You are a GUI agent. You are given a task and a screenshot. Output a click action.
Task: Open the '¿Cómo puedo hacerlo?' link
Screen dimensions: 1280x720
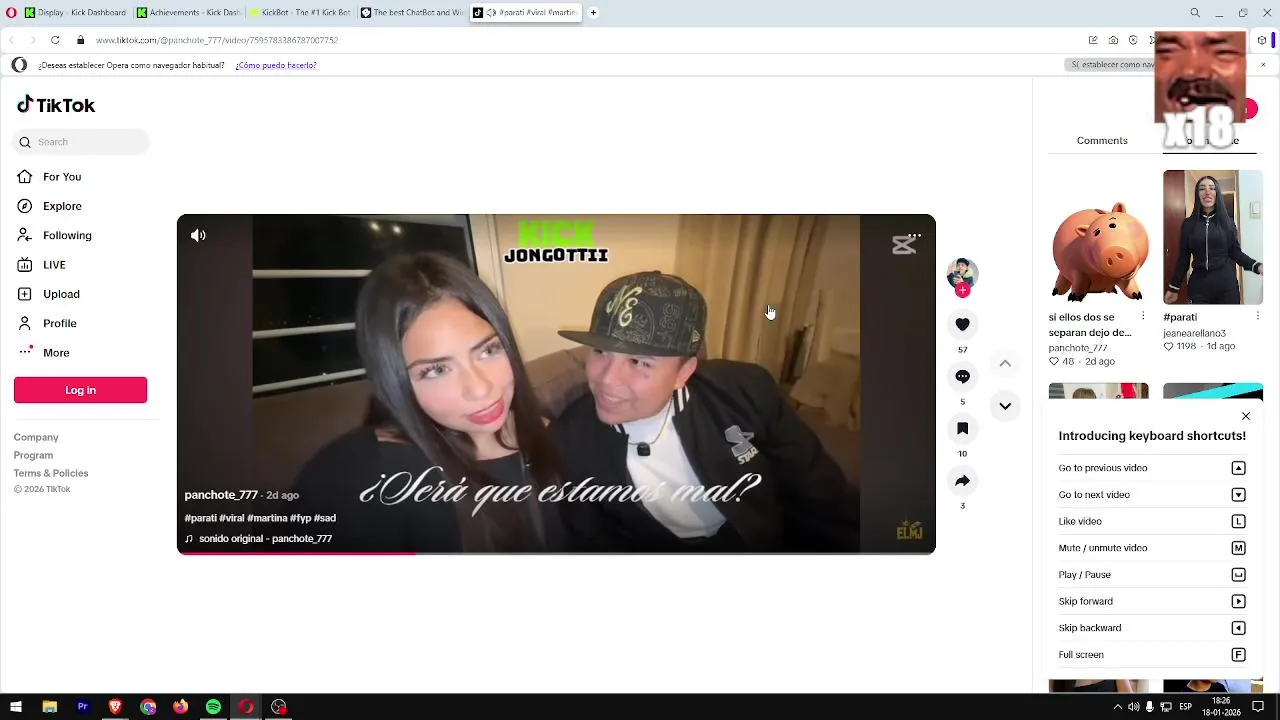point(276,65)
